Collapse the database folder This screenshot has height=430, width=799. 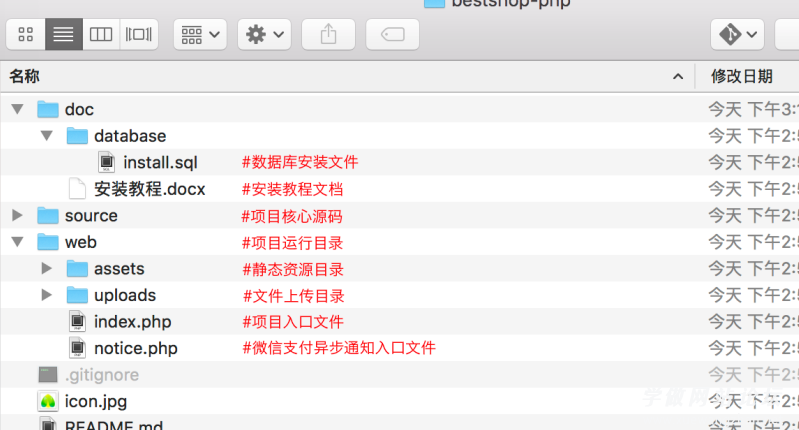pos(47,136)
